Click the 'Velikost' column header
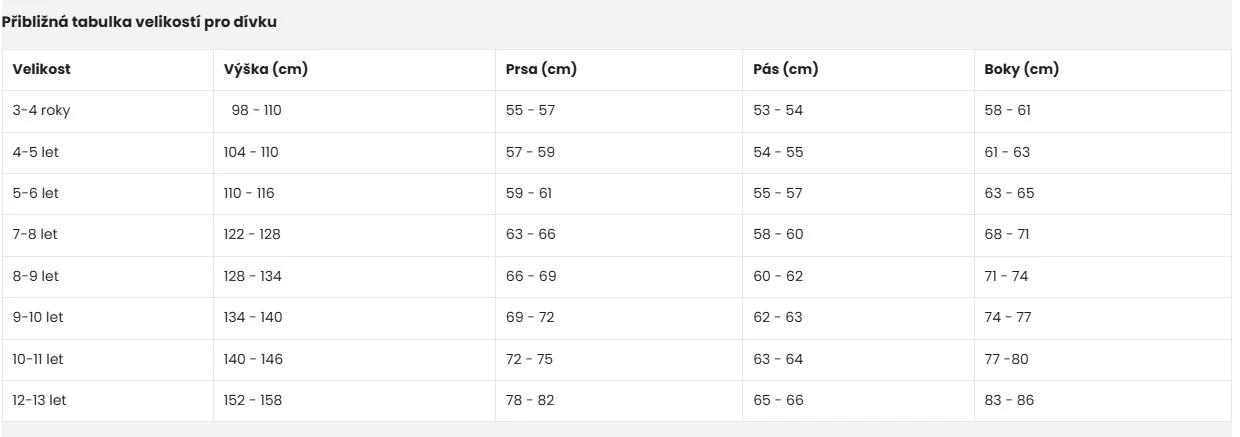1240x437 pixels. pos(41,70)
